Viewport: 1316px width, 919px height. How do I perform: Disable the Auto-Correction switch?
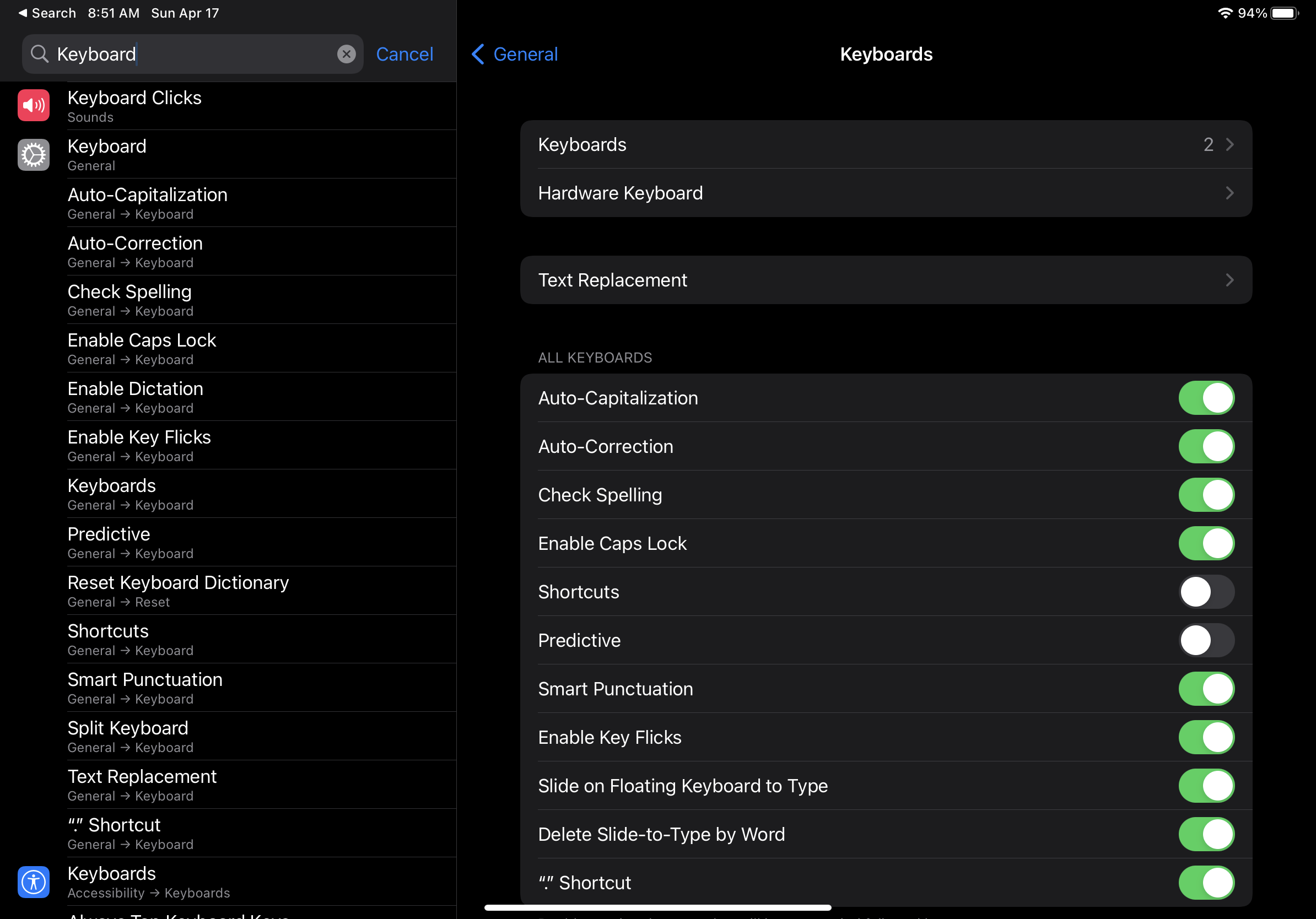[1206, 446]
